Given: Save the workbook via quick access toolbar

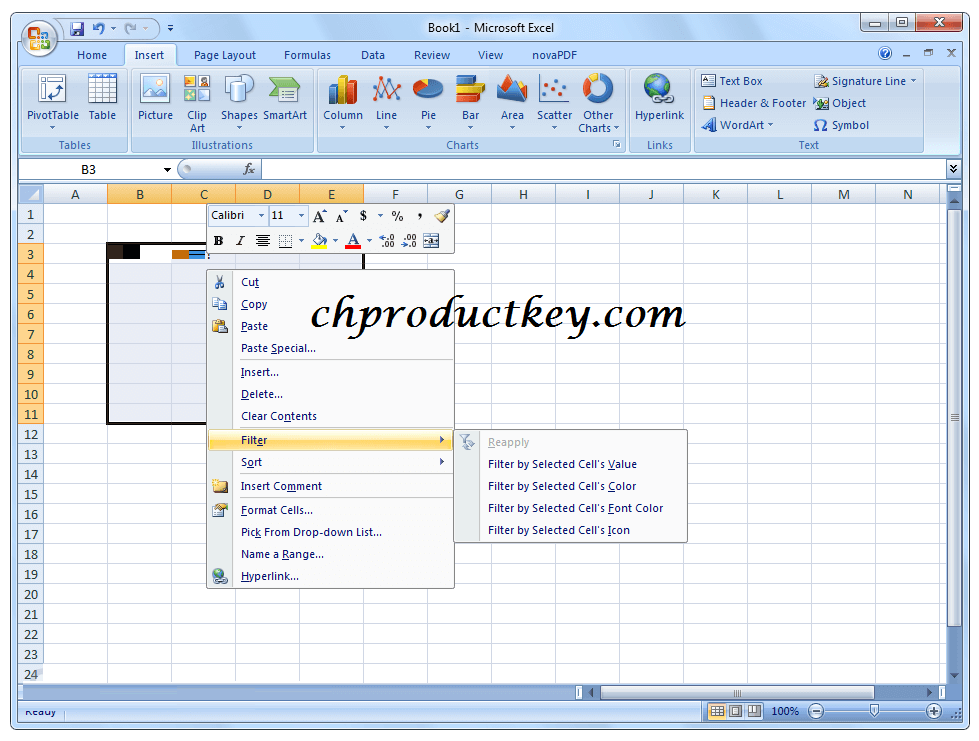Looking at the screenshot, I should [x=77, y=29].
